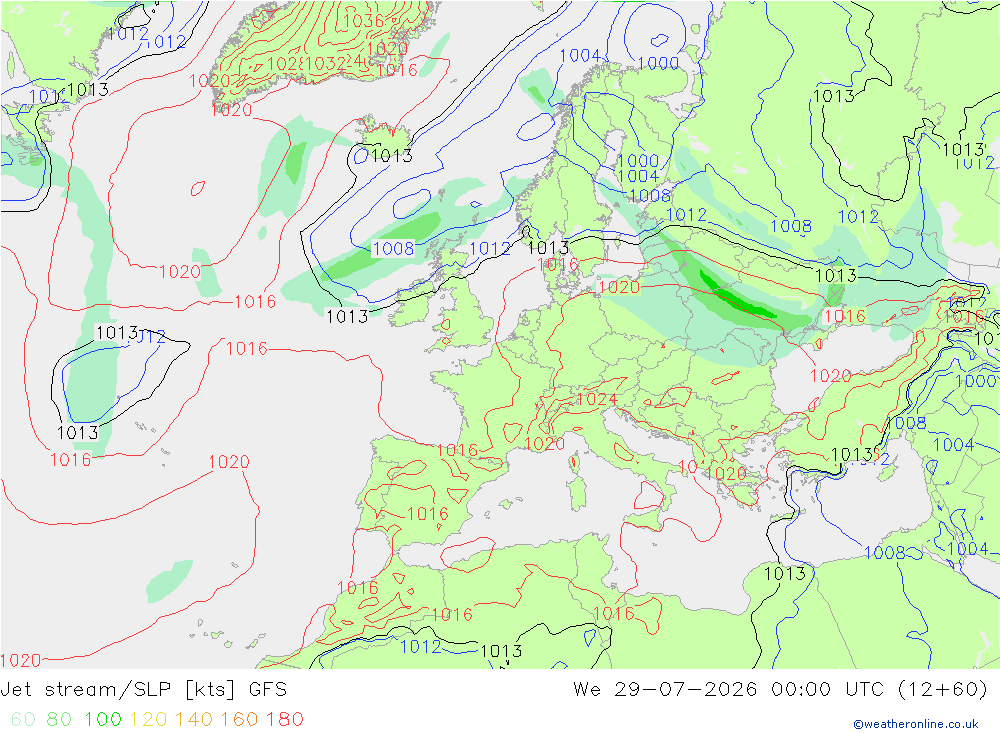Click the 1036 pressure label over Greenland
Viewport: 1000px width, 733px height.
[x=363, y=20]
